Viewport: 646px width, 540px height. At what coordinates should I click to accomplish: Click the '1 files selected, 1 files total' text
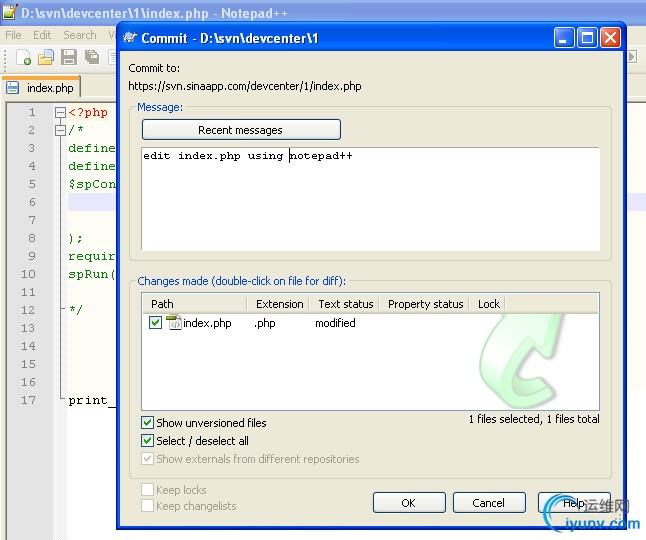point(534,419)
